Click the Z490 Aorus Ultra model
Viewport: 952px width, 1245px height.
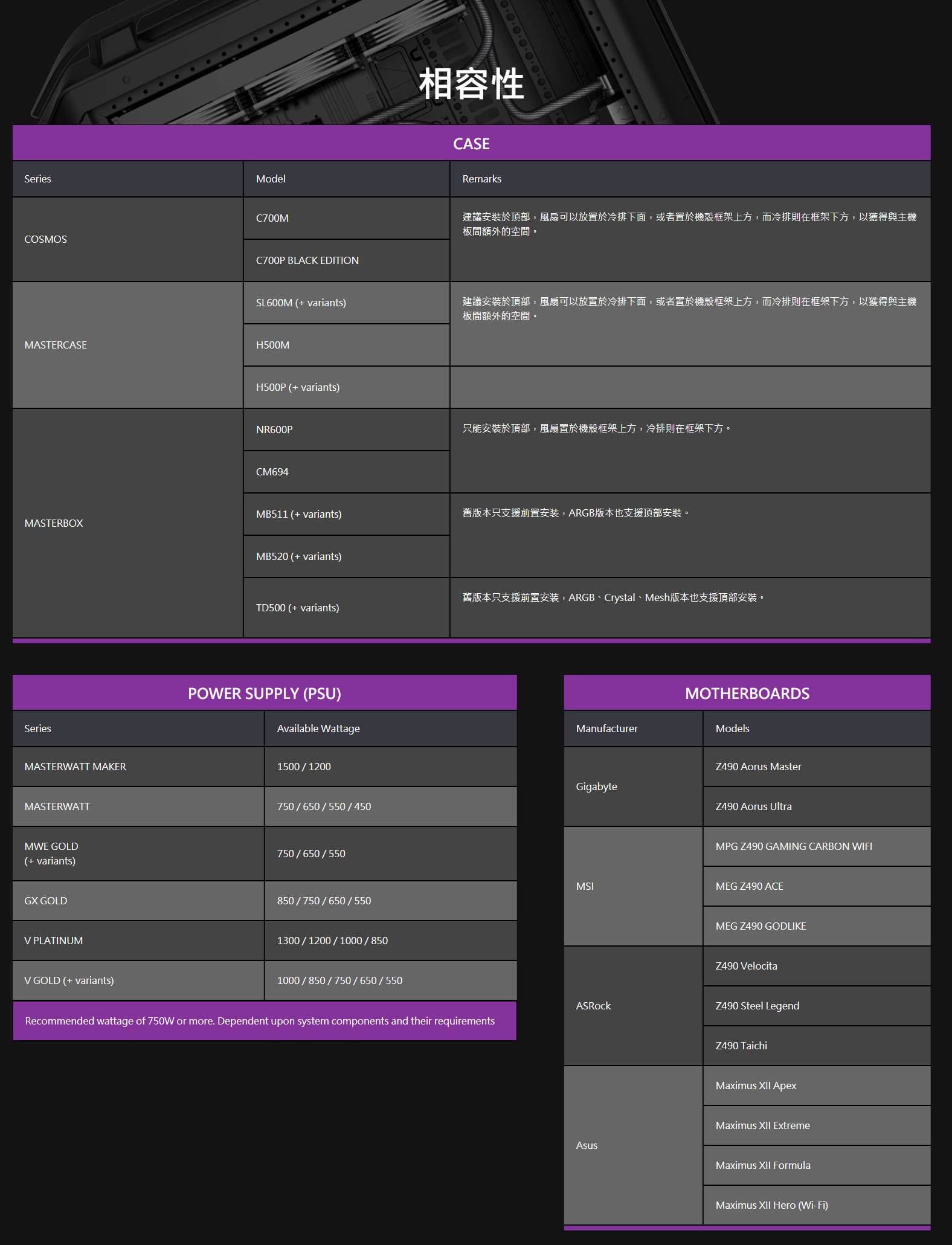tap(817, 806)
